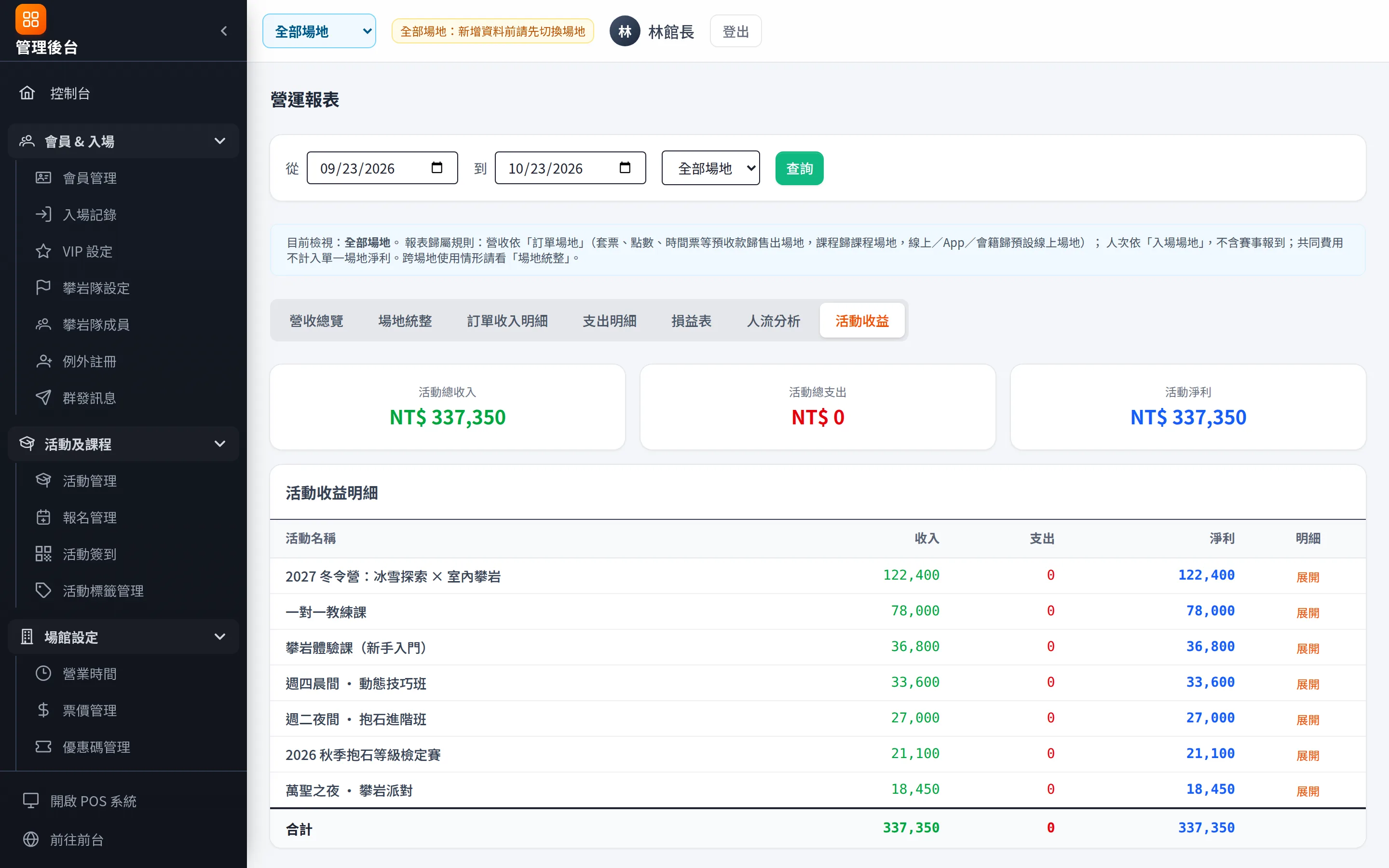Click 林館長 user avatar
The image size is (1389, 868).
click(625, 31)
